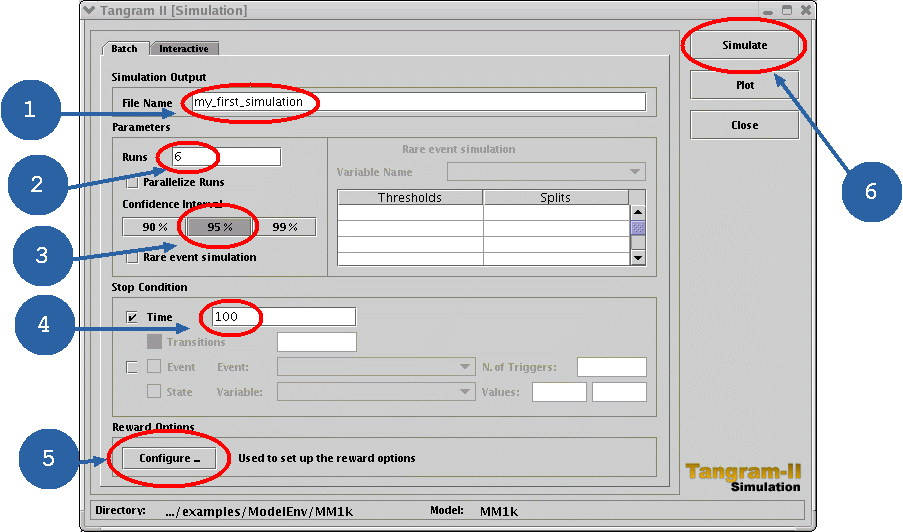Open Configure reward options
The height and width of the screenshot is (532, 903).
tap(169, 458)
